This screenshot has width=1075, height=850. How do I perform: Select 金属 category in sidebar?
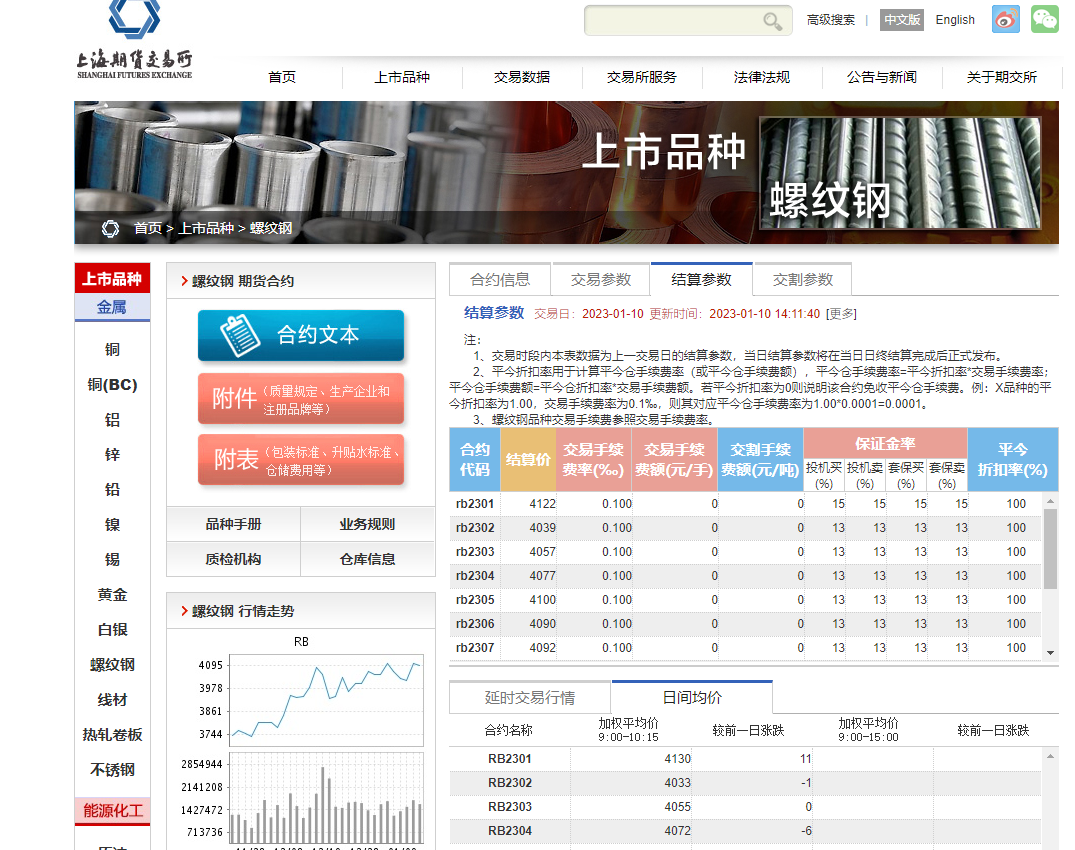click(x=112, y=307)
